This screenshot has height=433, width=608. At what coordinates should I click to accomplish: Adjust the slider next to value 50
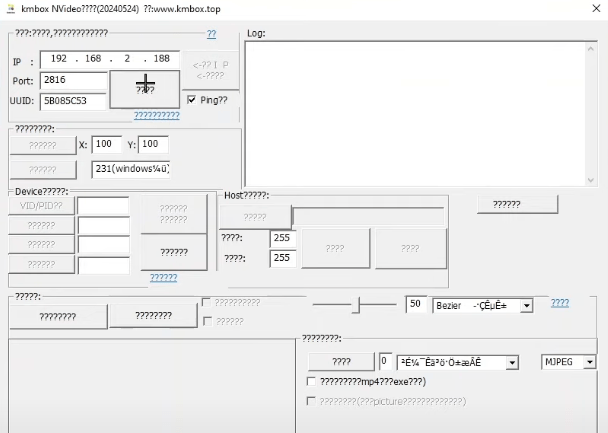pos(356,305)
